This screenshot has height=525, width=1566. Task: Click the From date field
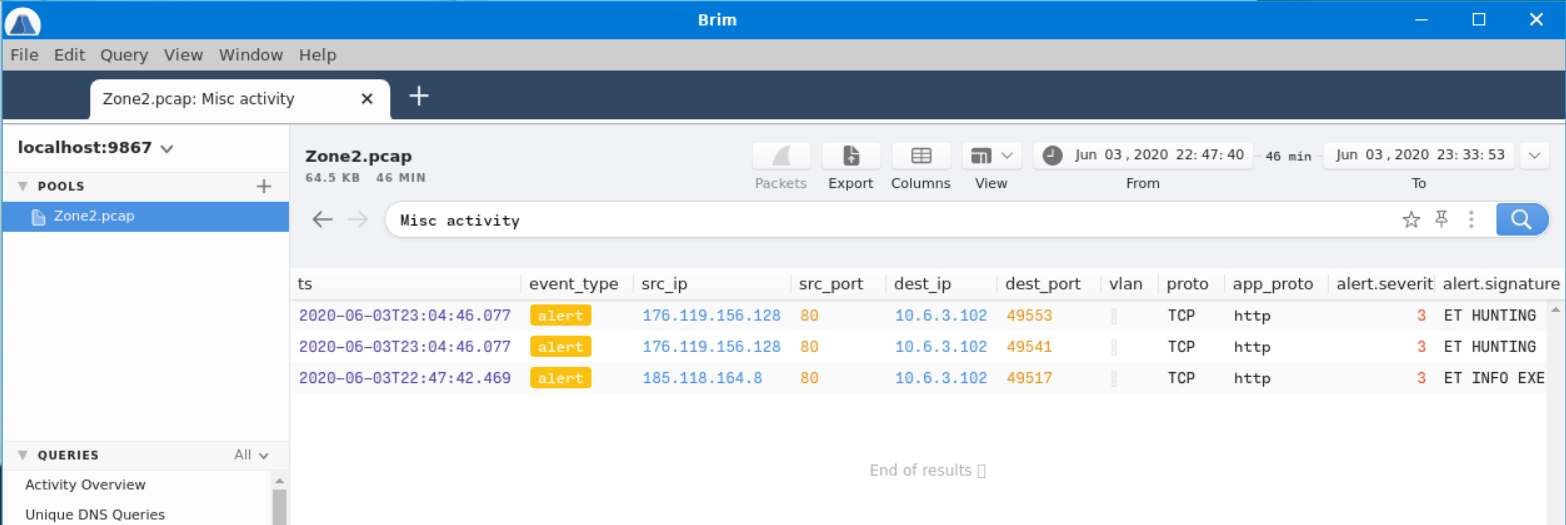tap(1143, 155)
